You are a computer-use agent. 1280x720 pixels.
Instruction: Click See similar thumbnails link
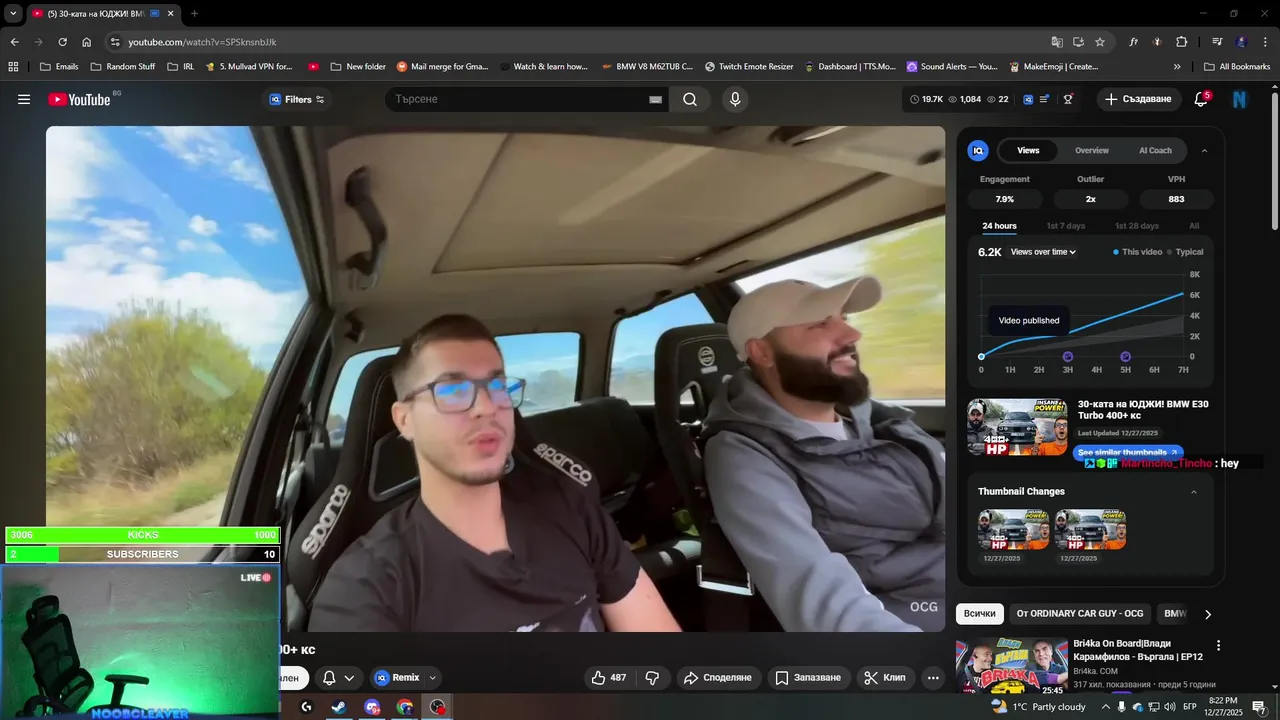coord(1128,453)
